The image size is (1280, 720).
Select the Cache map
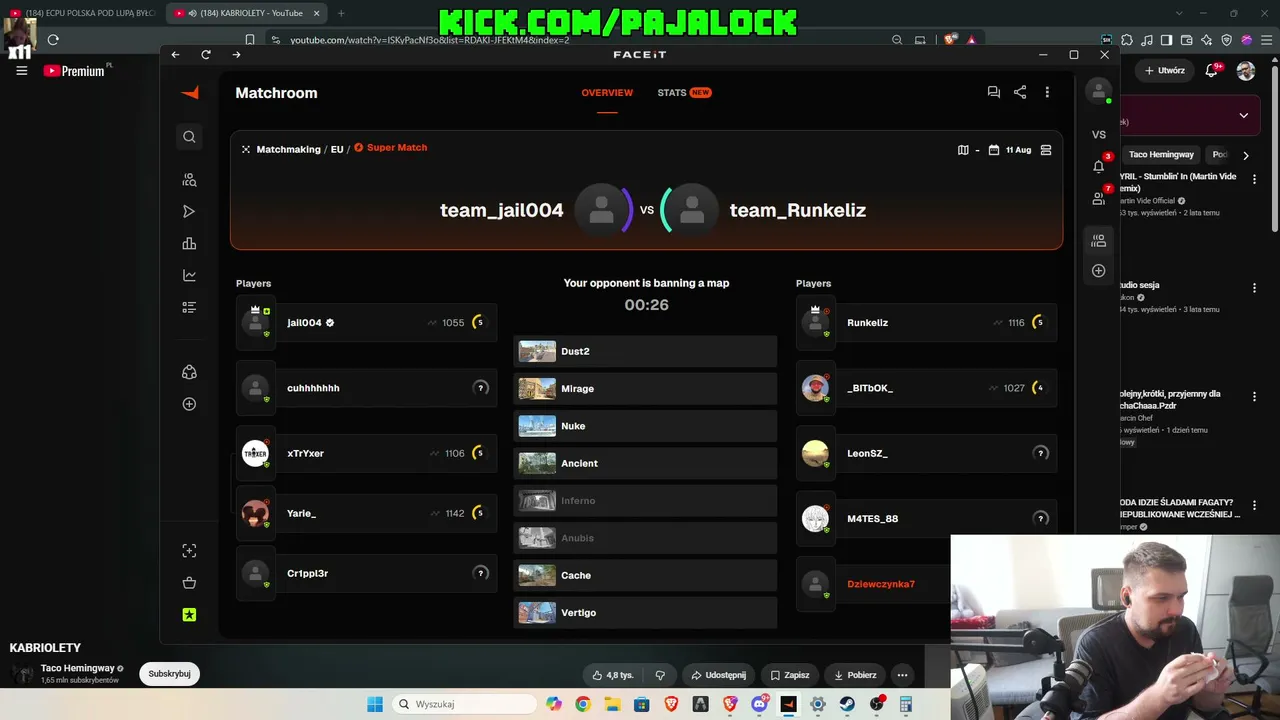645,575
